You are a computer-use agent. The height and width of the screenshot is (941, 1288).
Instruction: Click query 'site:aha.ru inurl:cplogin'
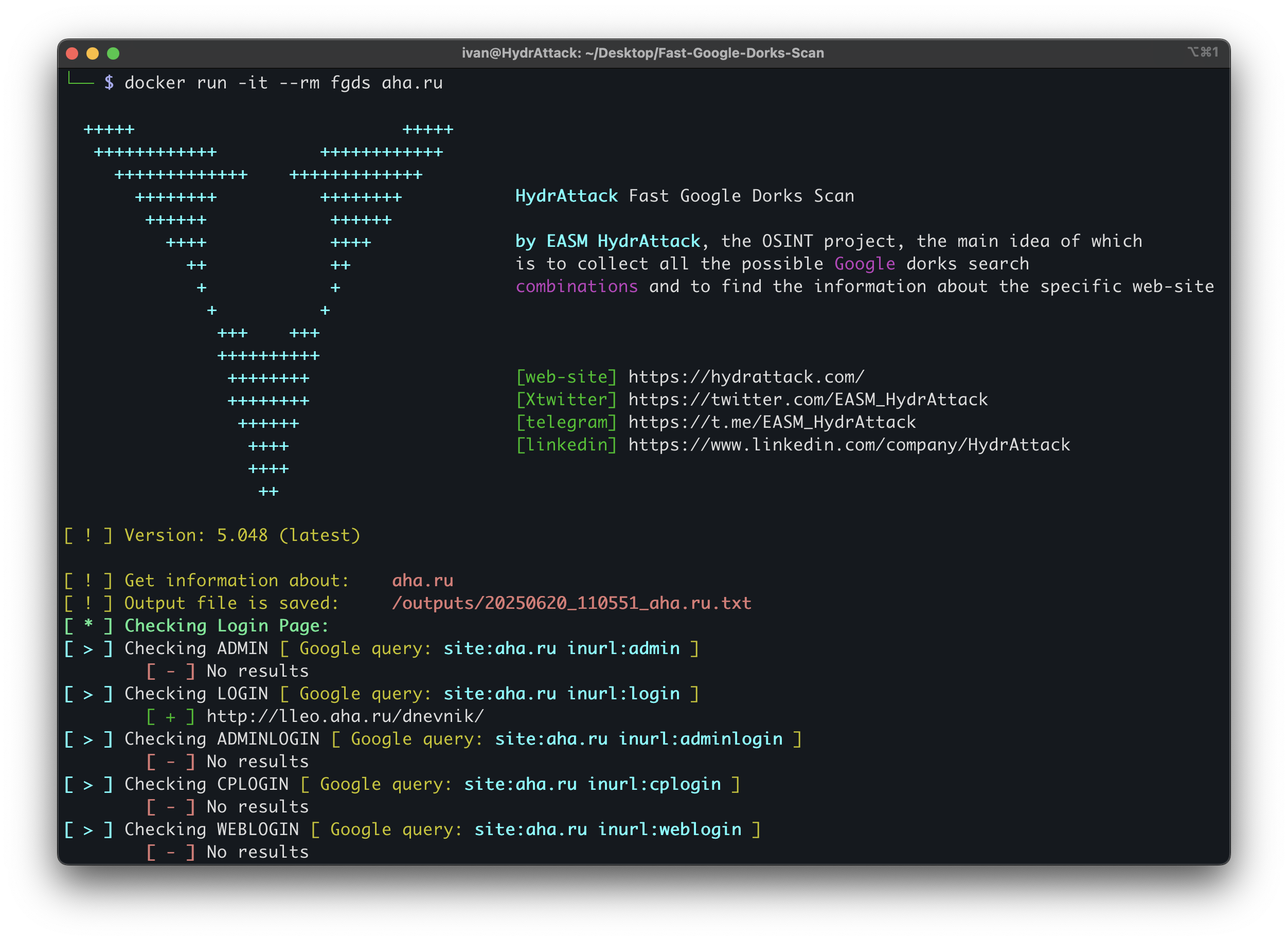click(x=593, y=784)
